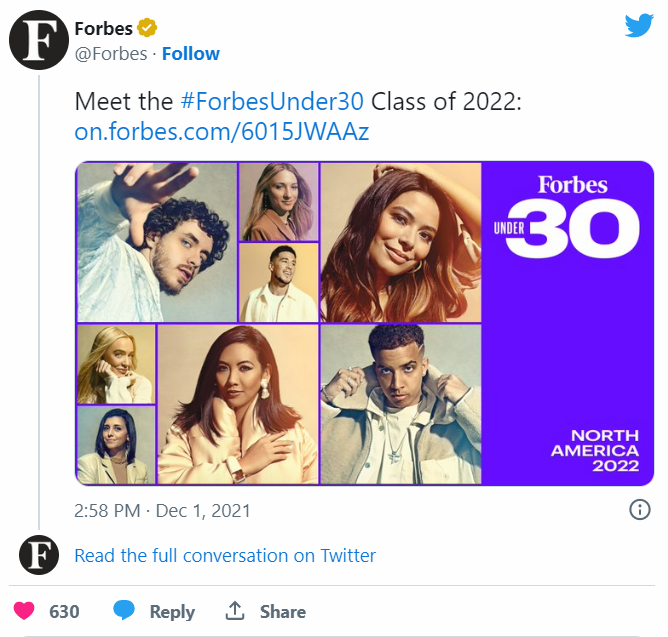Open portrait of woman with long auburn hair
Viewport: 668px width, 637px height.
click(400, 241)
